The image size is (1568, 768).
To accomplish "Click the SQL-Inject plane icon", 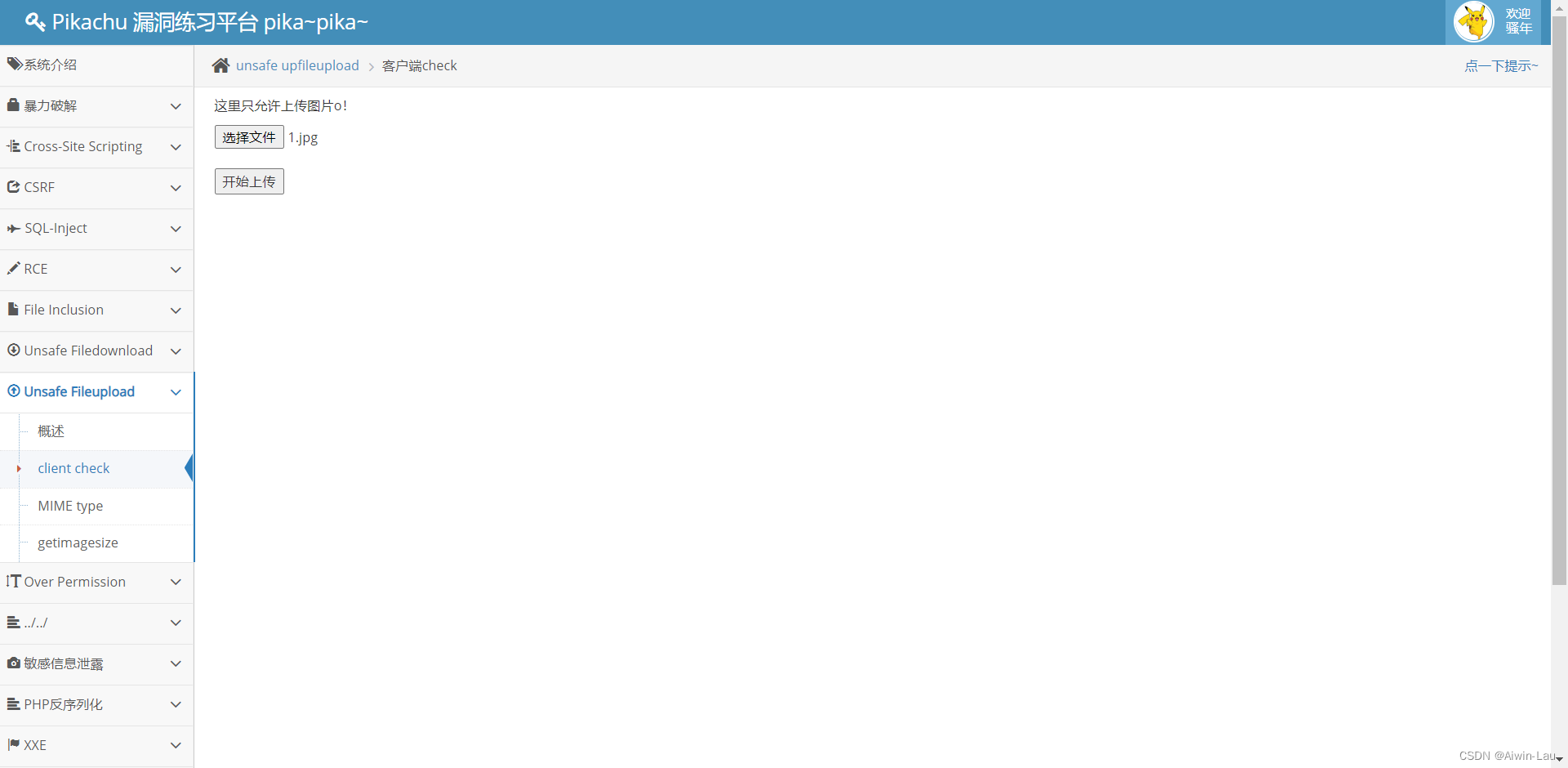I will tap(13, 229).
